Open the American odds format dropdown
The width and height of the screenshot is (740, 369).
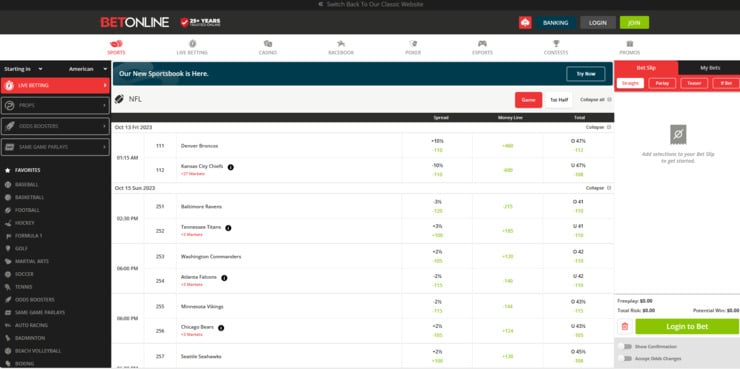(x=88, y=69)
